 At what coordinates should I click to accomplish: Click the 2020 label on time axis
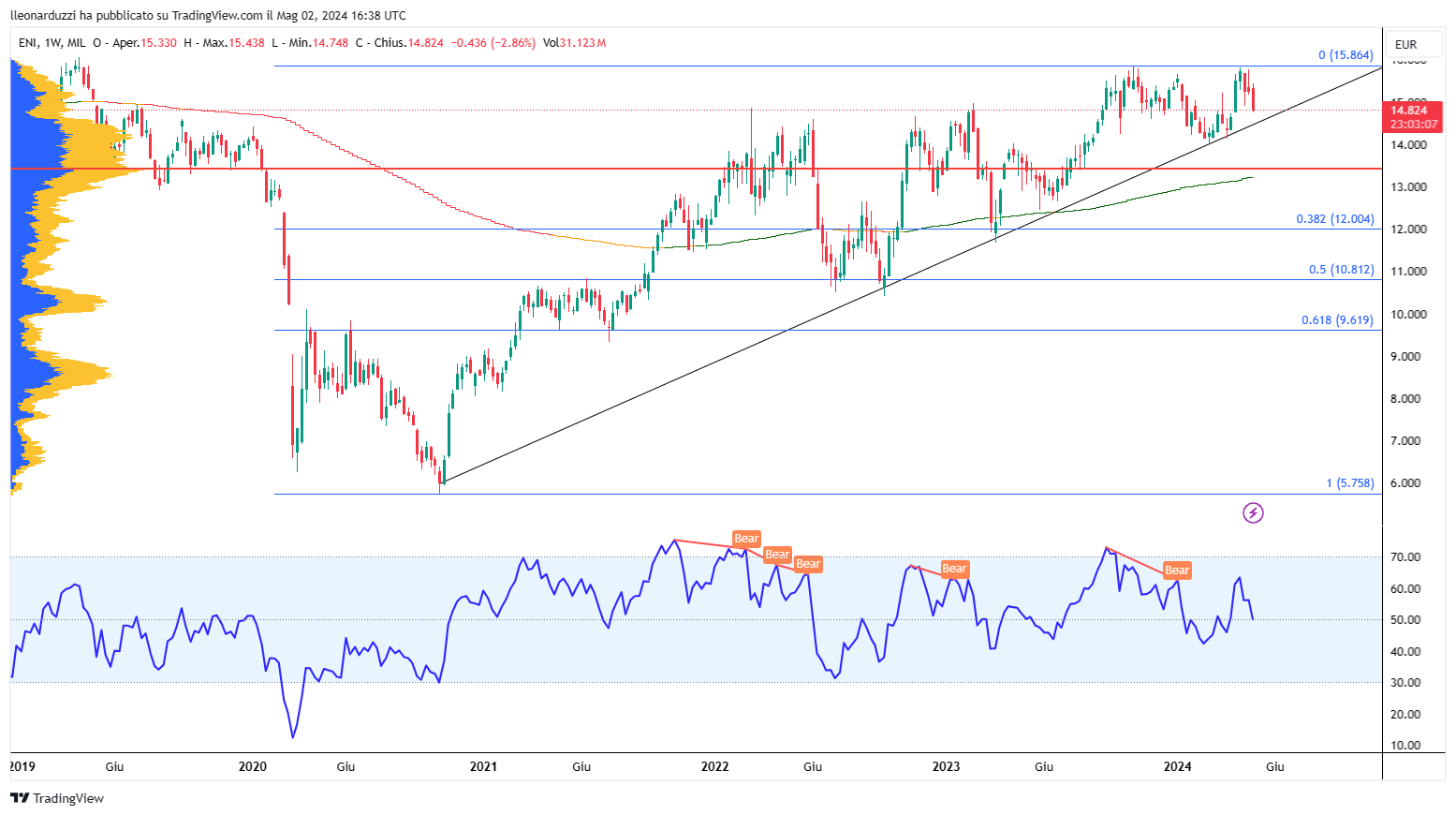pyautogui.click(x=252, y=766)
